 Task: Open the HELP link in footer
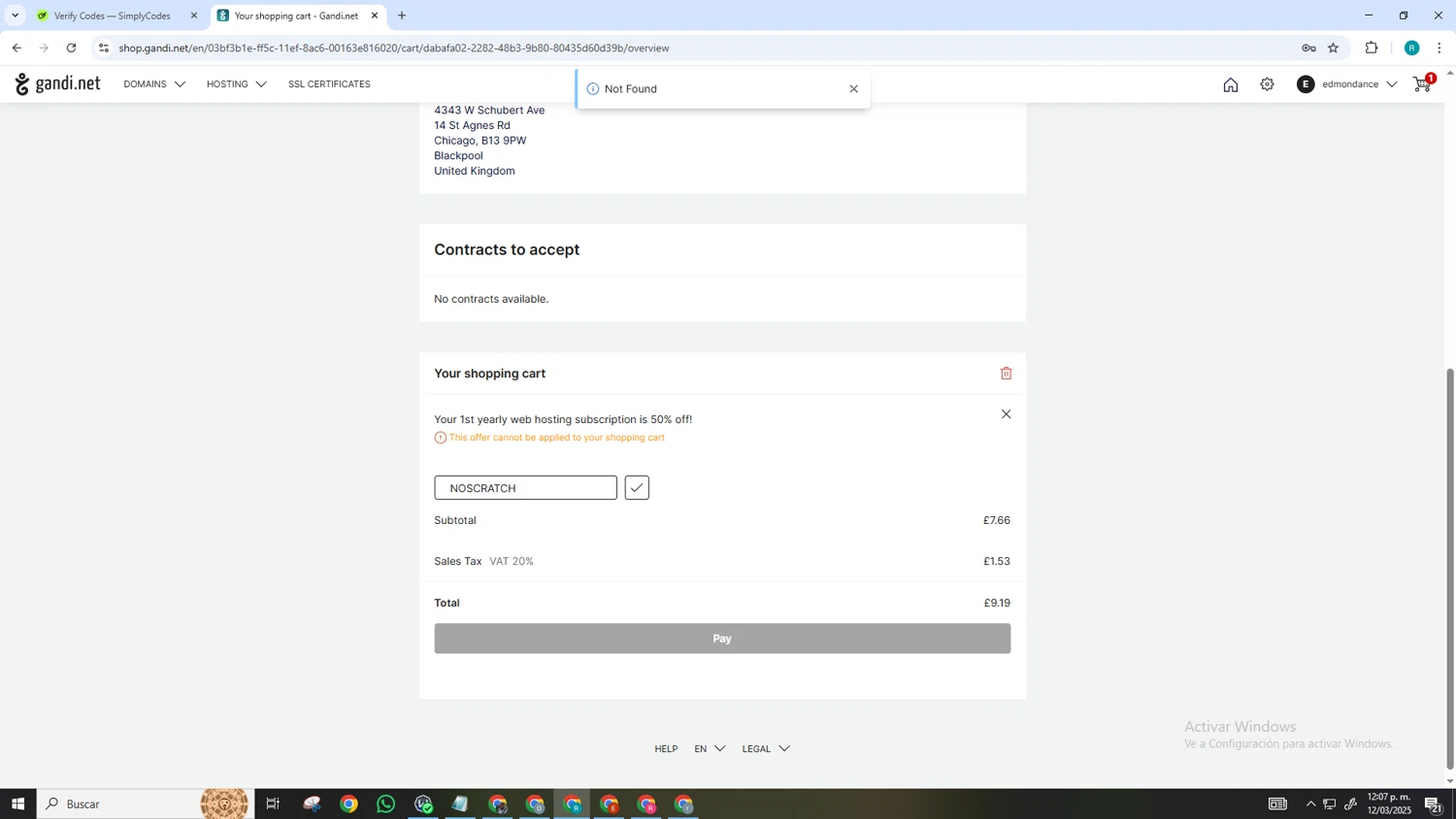(x=666, y=749)
